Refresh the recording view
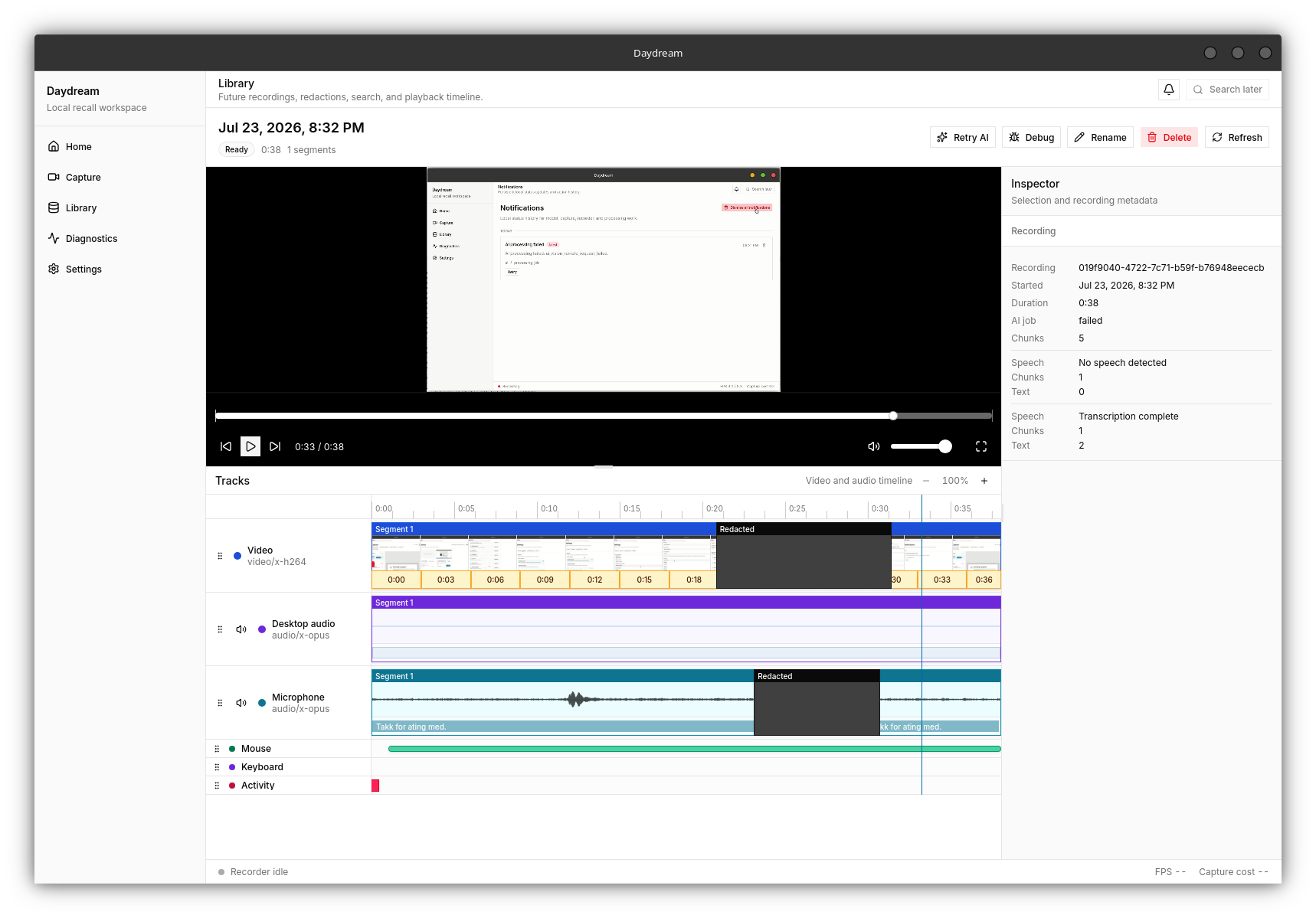The height and width of the screenshot is (918, 1316). 1236,137
